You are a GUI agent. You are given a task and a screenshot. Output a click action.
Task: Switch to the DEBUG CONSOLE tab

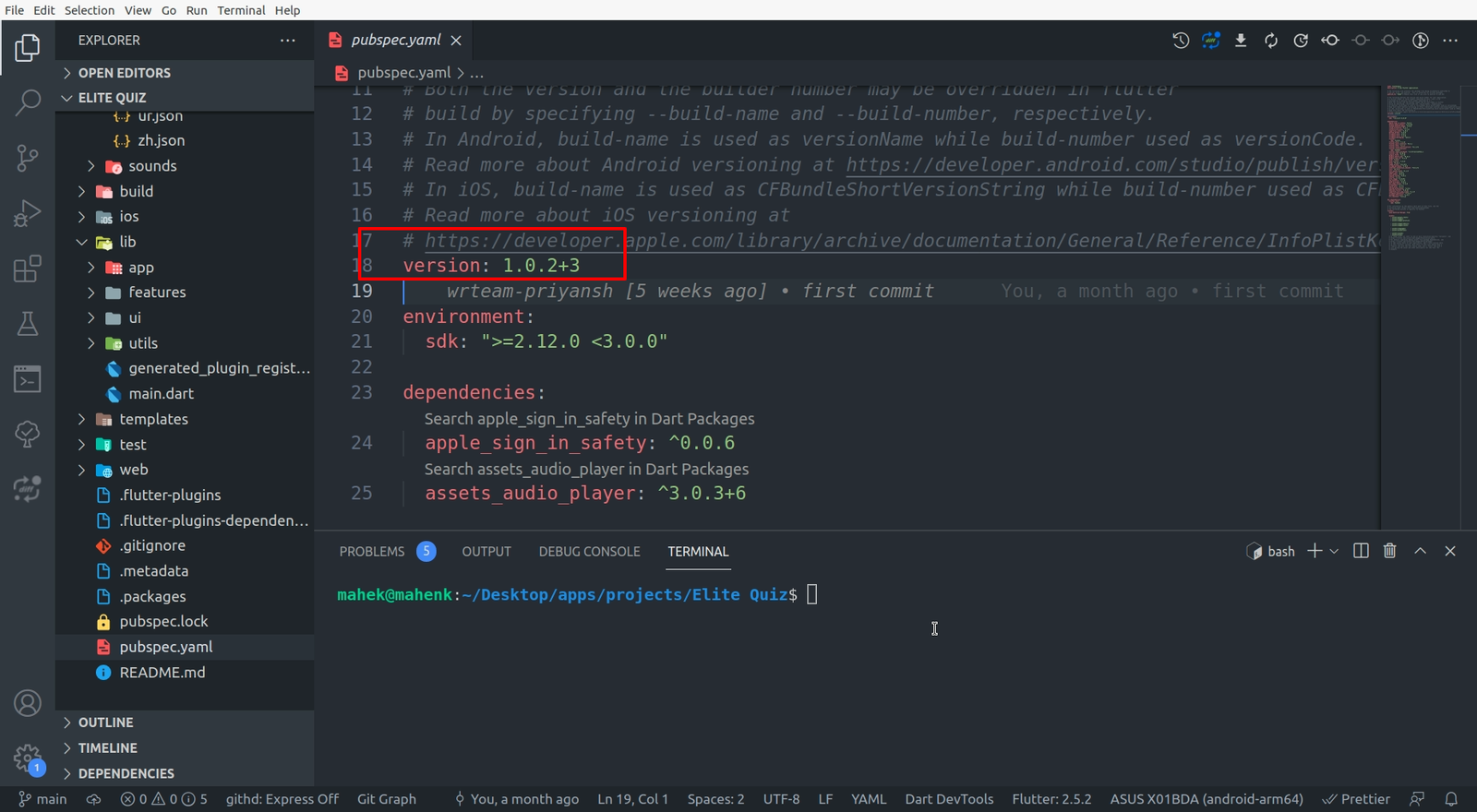(x=589, y=552)
